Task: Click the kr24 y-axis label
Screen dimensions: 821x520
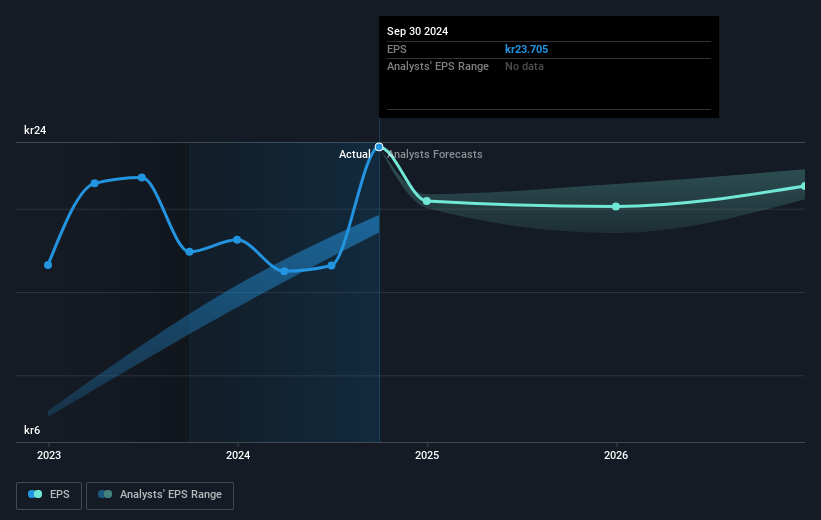Action: pyautogui.click(x=35, y=130)
